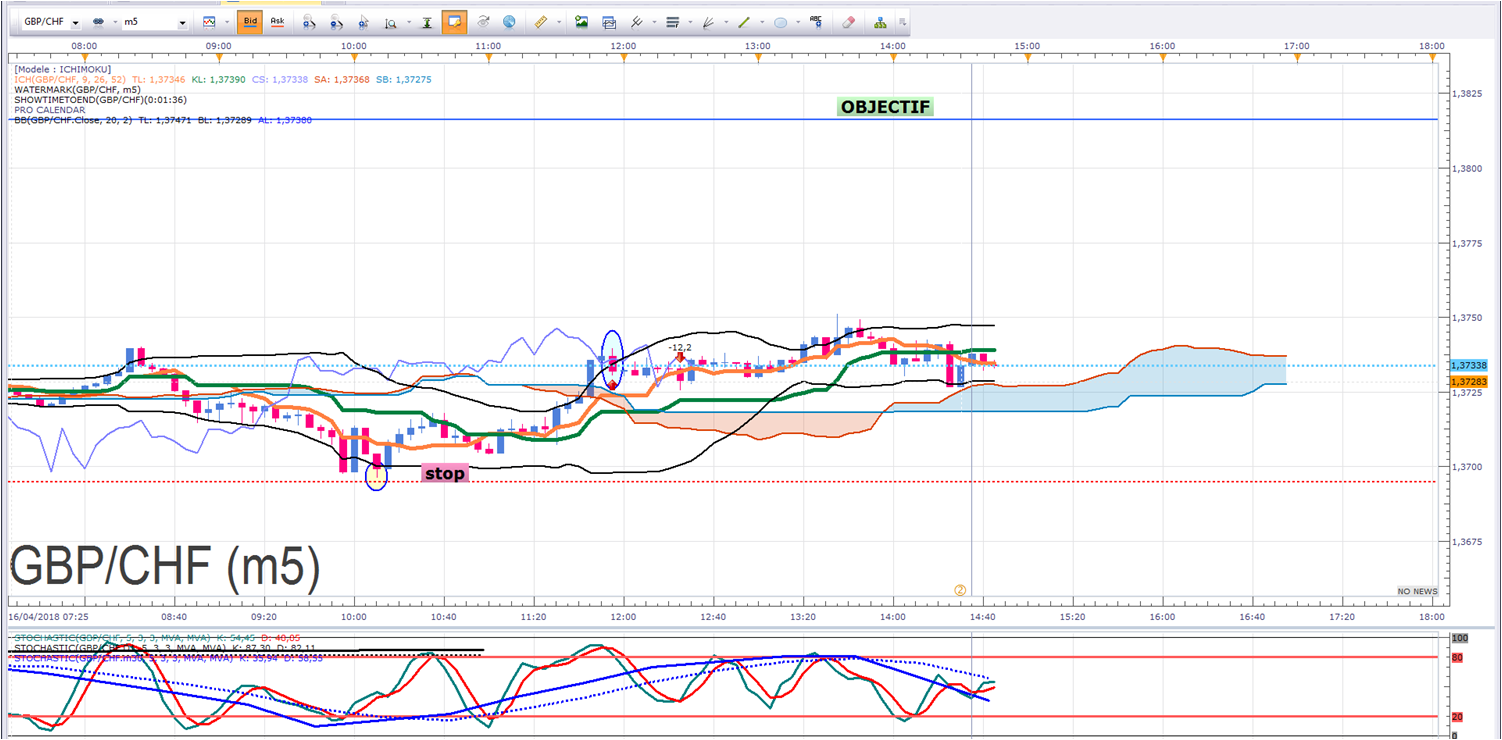The image size is (1502, 740).
Task: Click the green hierarchy tree icon
Action: pyautogui.click(x=880, y=22)
